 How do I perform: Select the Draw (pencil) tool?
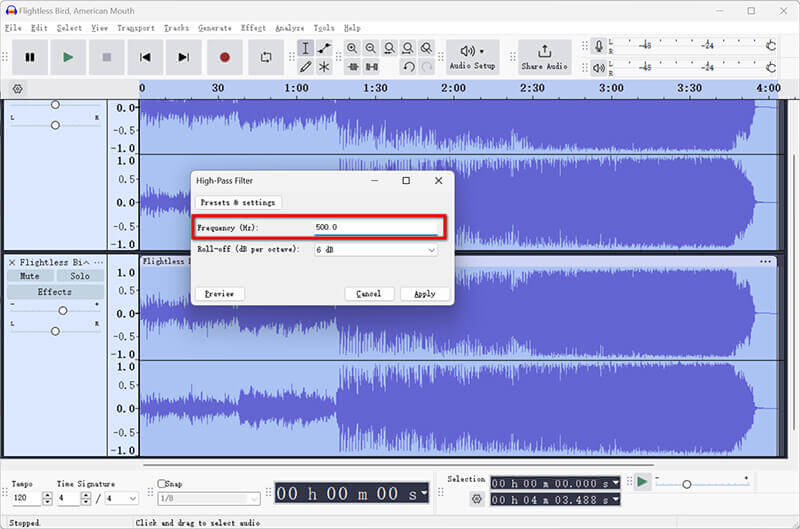click(305, 67)
